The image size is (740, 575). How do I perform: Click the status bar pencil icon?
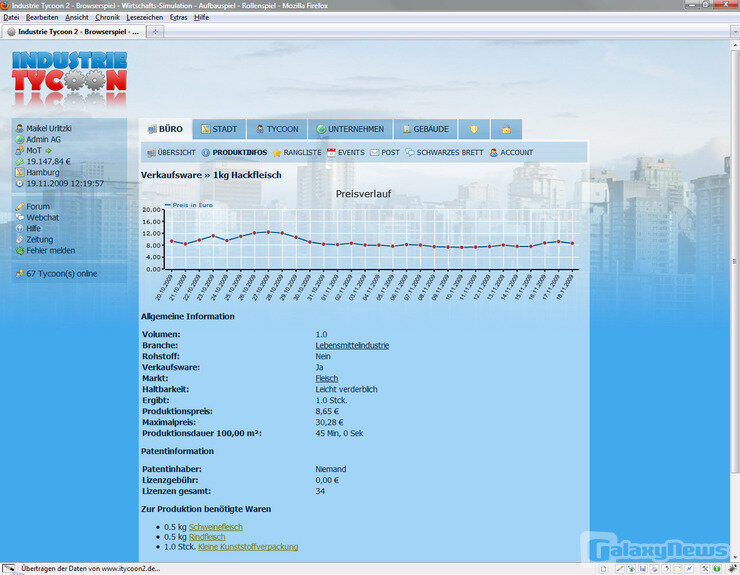pos(620,569)
